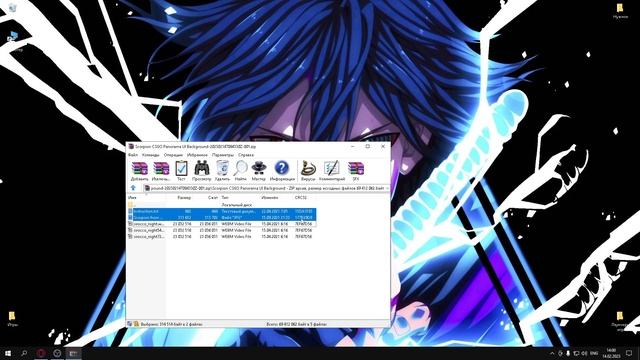
Task: Open the Команды menu
Action: pyautogui.click(x=151, y=155)
